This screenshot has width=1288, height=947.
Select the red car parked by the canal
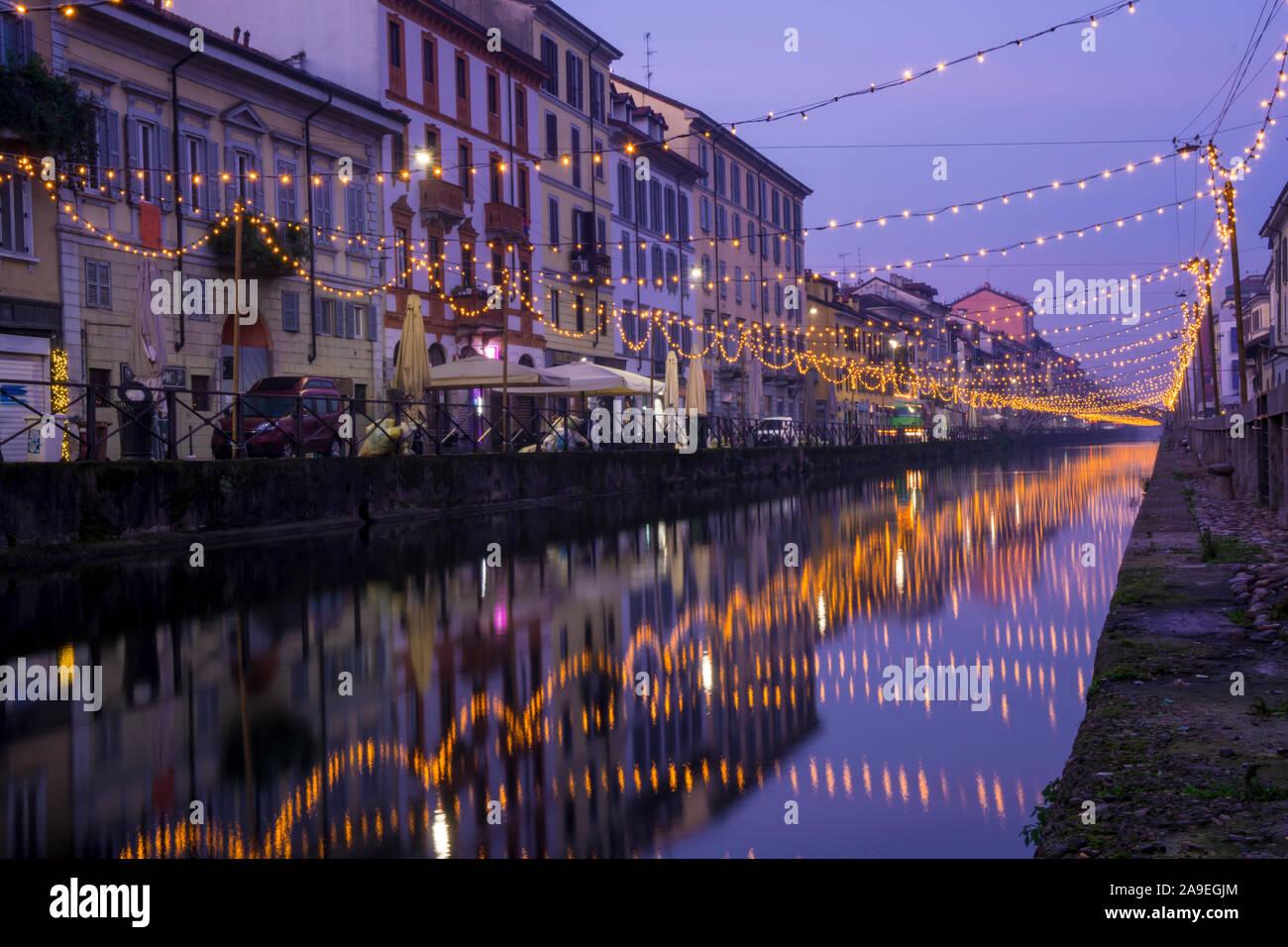pyautogui.click(x=276, y=416)
